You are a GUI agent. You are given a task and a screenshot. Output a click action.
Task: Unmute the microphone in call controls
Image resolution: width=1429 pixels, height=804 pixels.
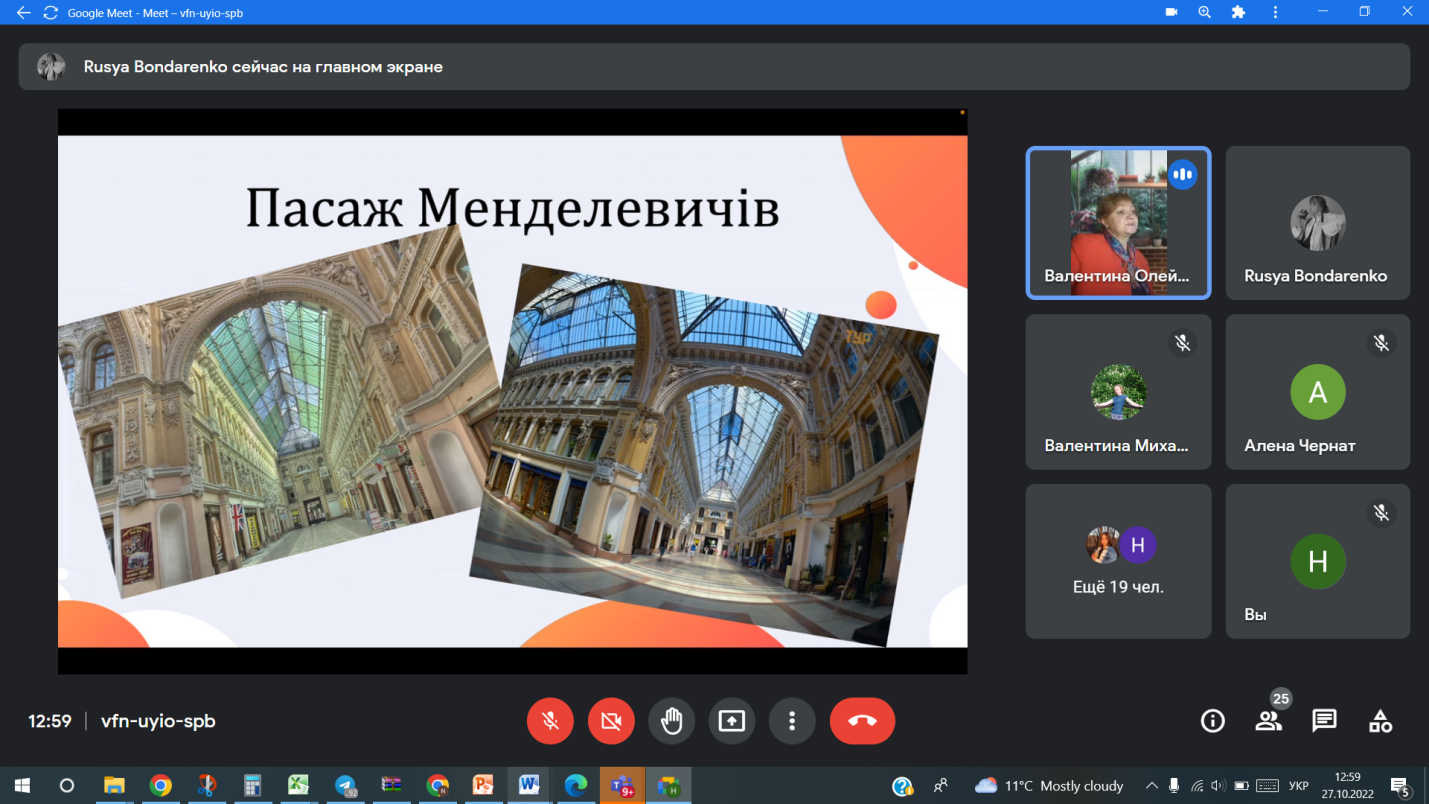click(x=550, y=721)
